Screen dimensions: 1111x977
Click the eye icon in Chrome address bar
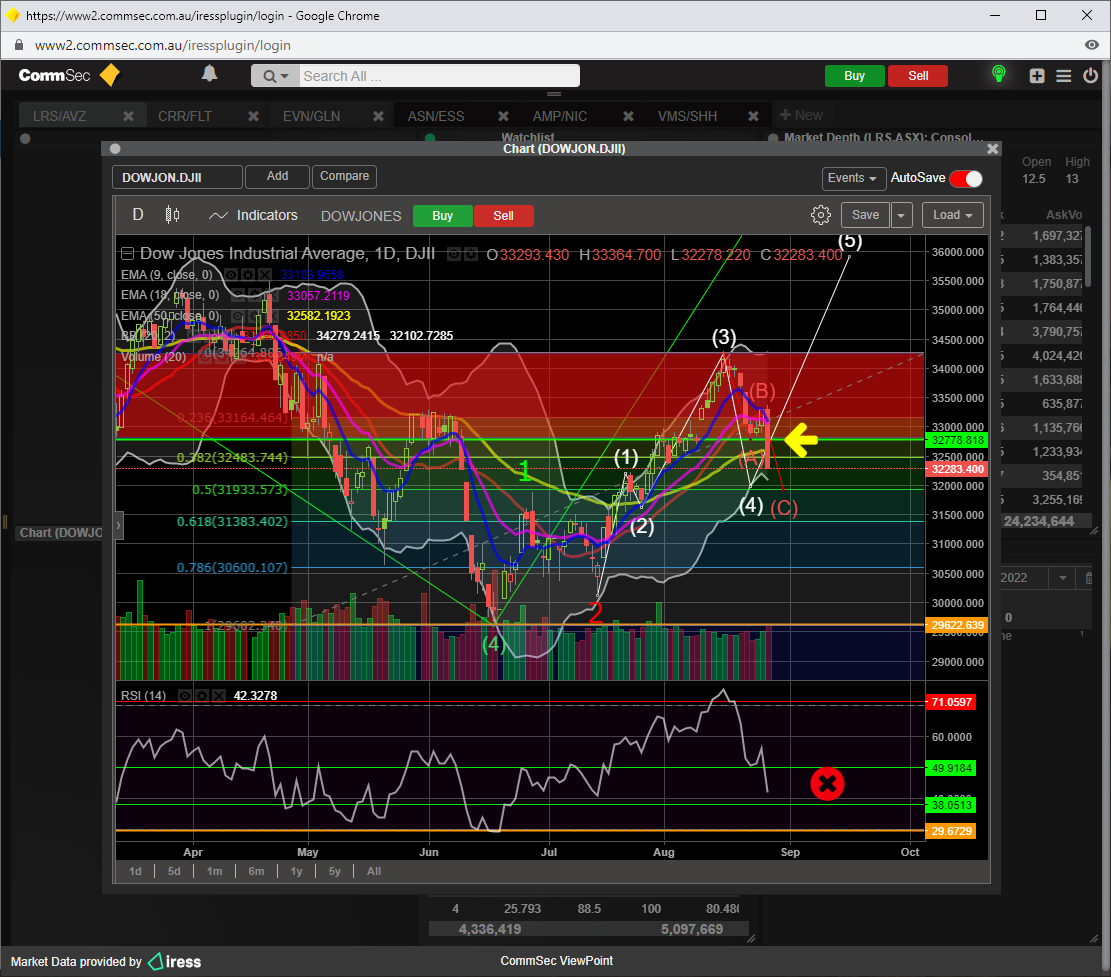coord(1092,45)
